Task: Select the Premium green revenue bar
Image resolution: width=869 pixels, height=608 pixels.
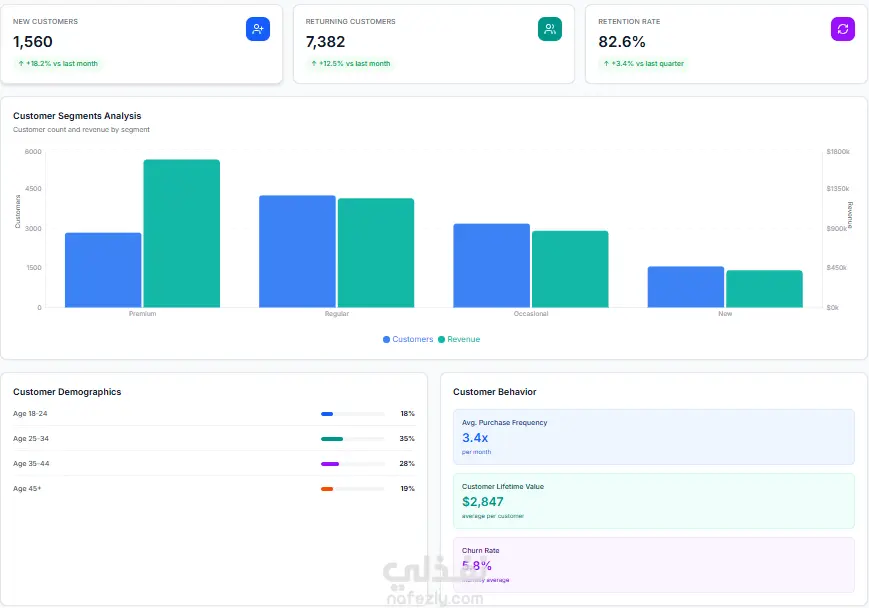Action: [x=182, y=233]
